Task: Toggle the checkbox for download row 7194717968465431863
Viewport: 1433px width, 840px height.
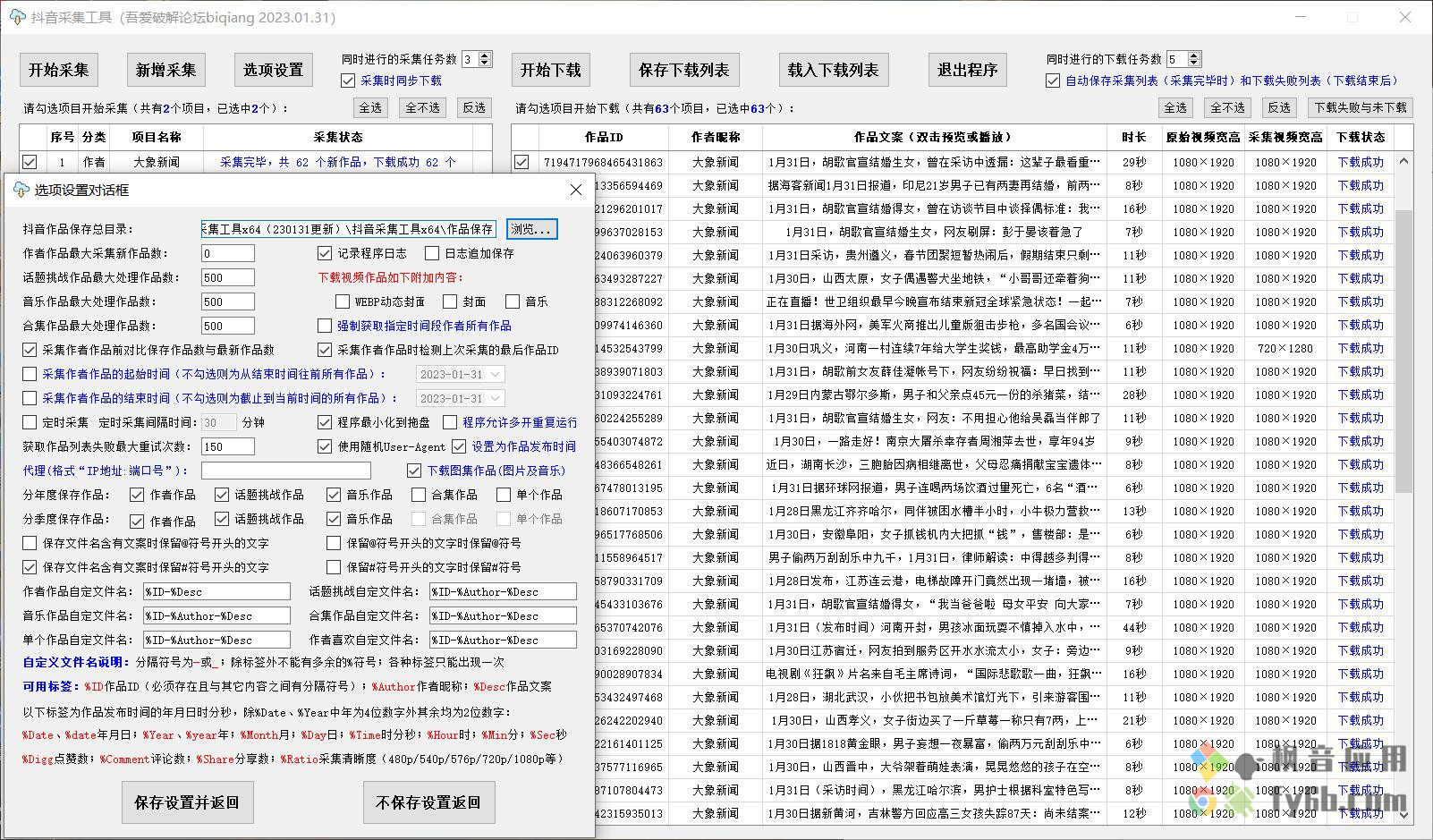Action: click(521, 162)
